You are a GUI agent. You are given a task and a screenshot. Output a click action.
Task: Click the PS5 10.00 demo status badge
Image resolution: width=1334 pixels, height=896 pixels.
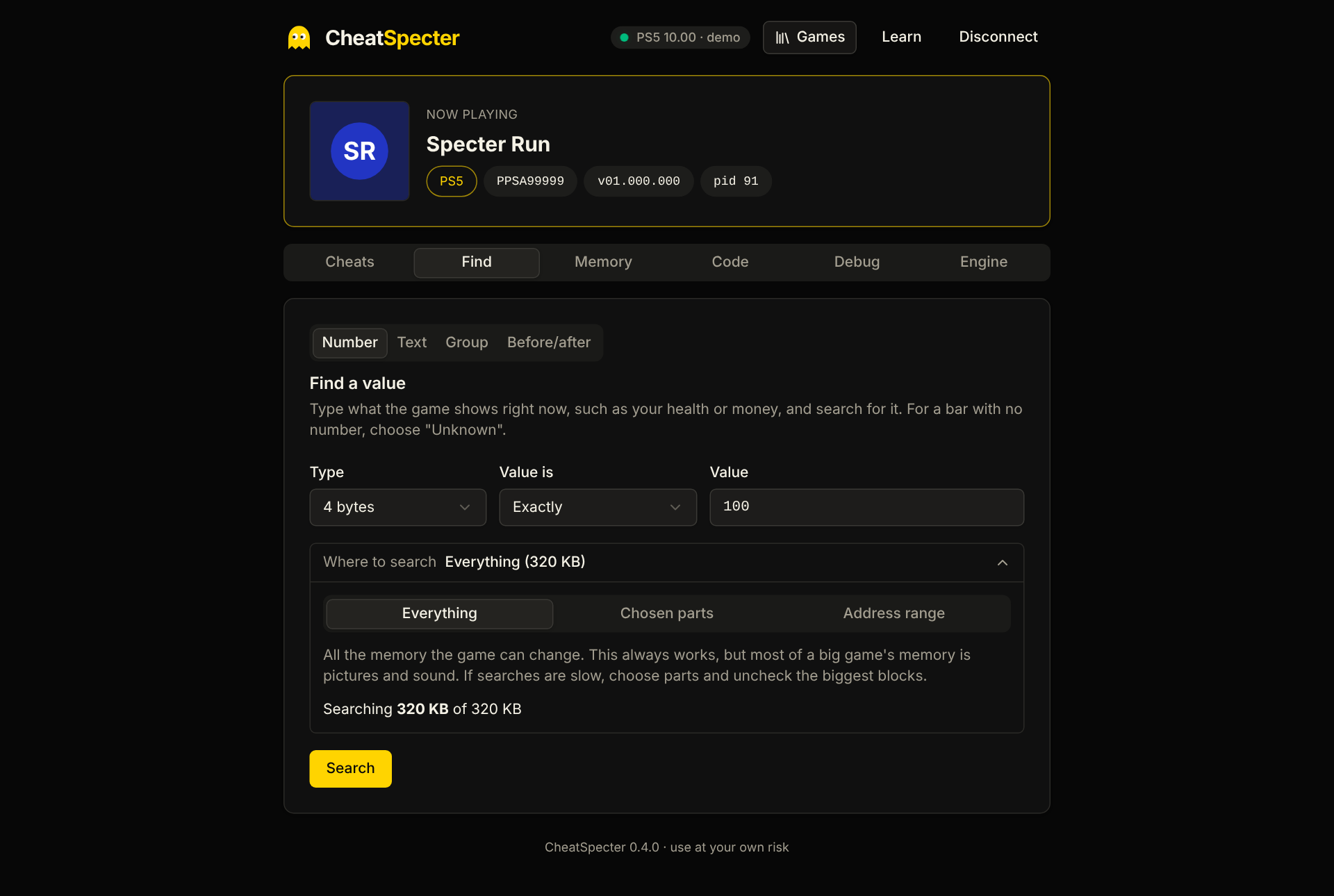click(x=680, y=38)
